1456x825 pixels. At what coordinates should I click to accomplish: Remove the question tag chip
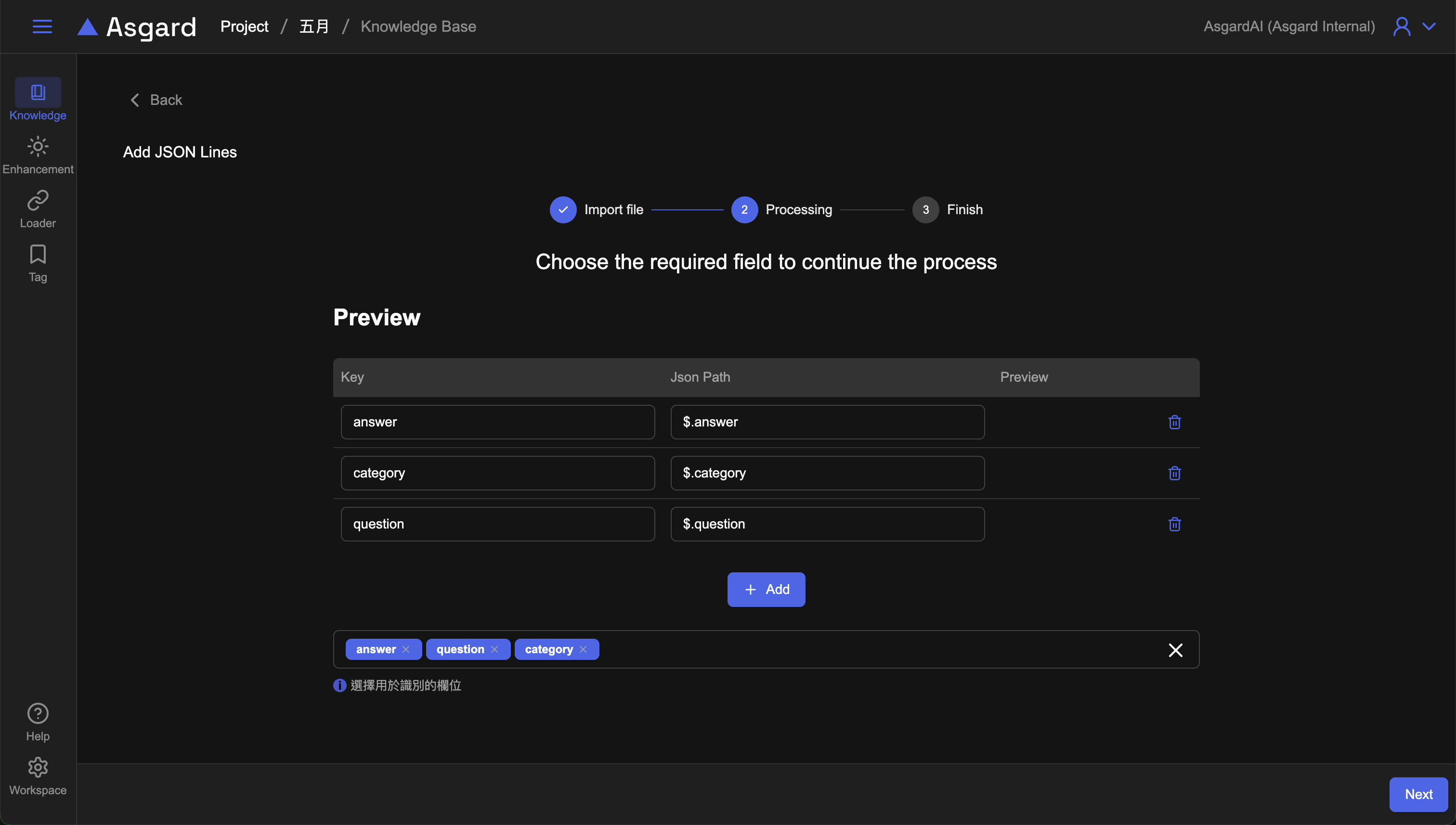(x=494, y=649)
